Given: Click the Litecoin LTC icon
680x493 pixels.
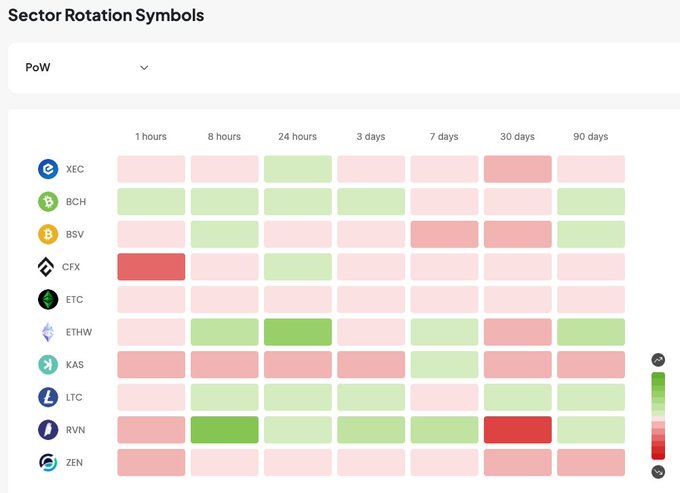Looking at the screenshot, I should [x=48, y=397].
